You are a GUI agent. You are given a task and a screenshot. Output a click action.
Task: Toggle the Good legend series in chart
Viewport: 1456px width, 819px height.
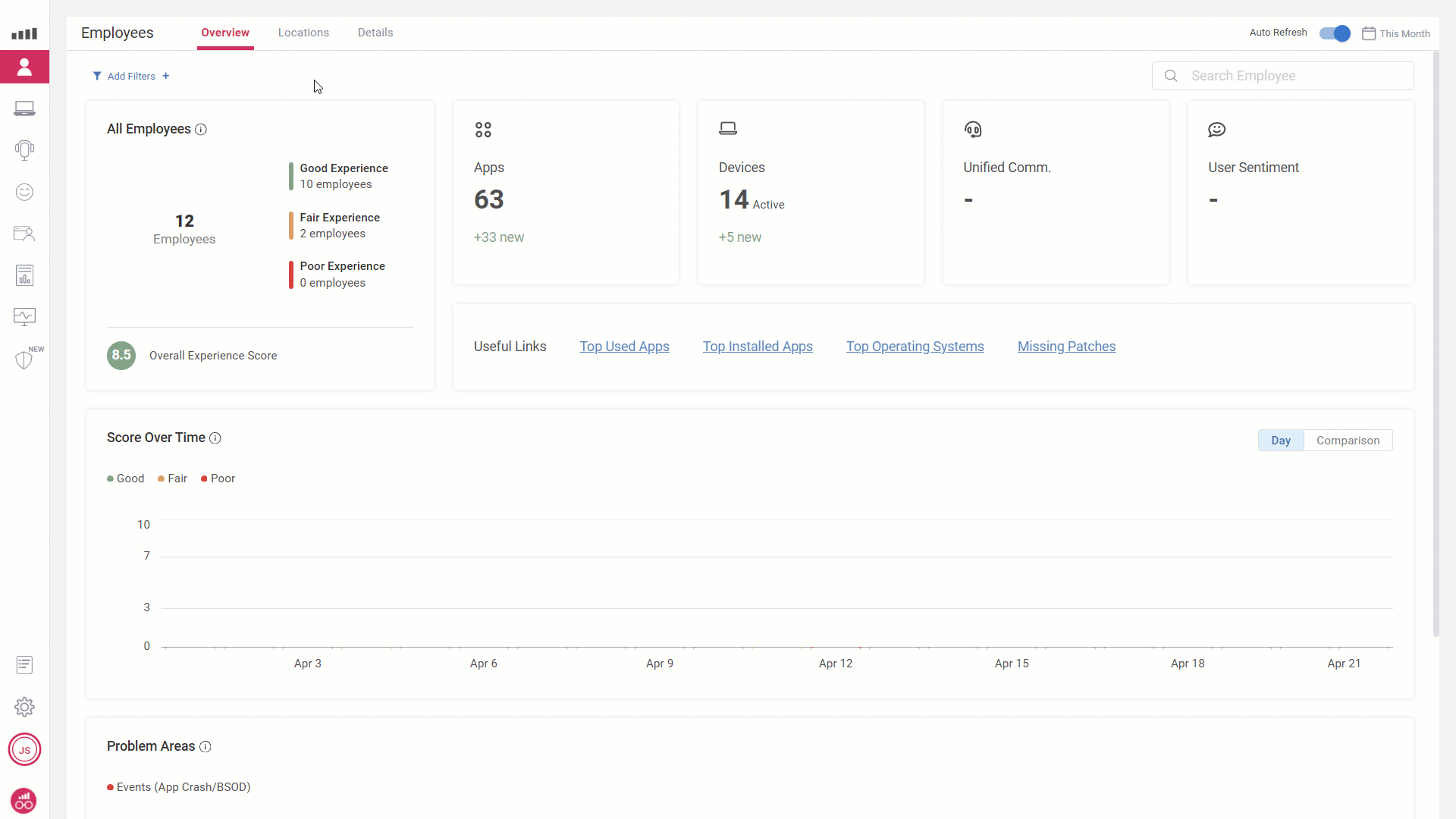tap(126, 479)
